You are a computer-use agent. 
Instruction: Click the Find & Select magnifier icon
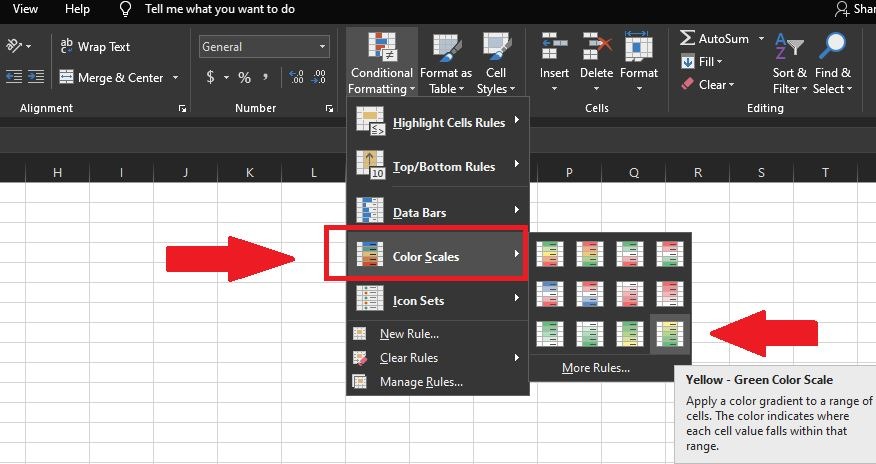[x=832, y=47]
